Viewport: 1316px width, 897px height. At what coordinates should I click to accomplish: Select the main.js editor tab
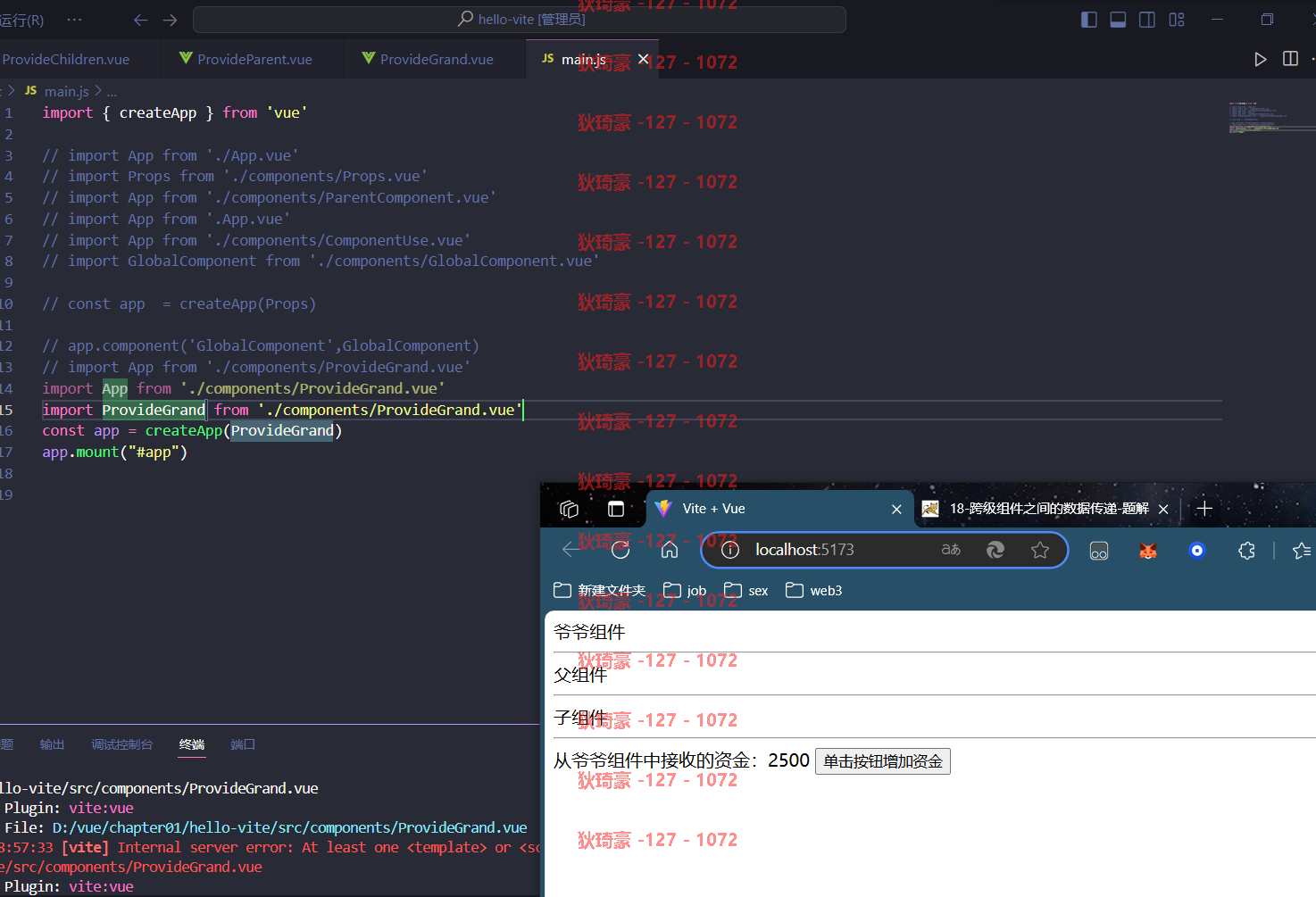583,59
